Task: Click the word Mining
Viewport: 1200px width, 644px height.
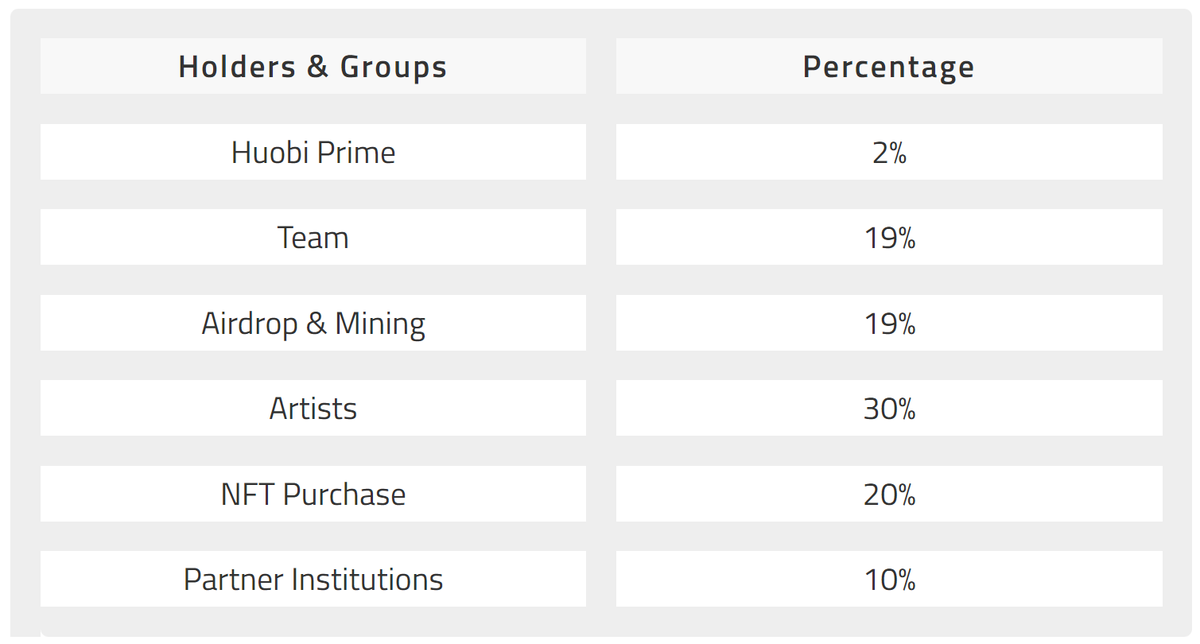Action: pyautogui.click(x=380, y=324)
